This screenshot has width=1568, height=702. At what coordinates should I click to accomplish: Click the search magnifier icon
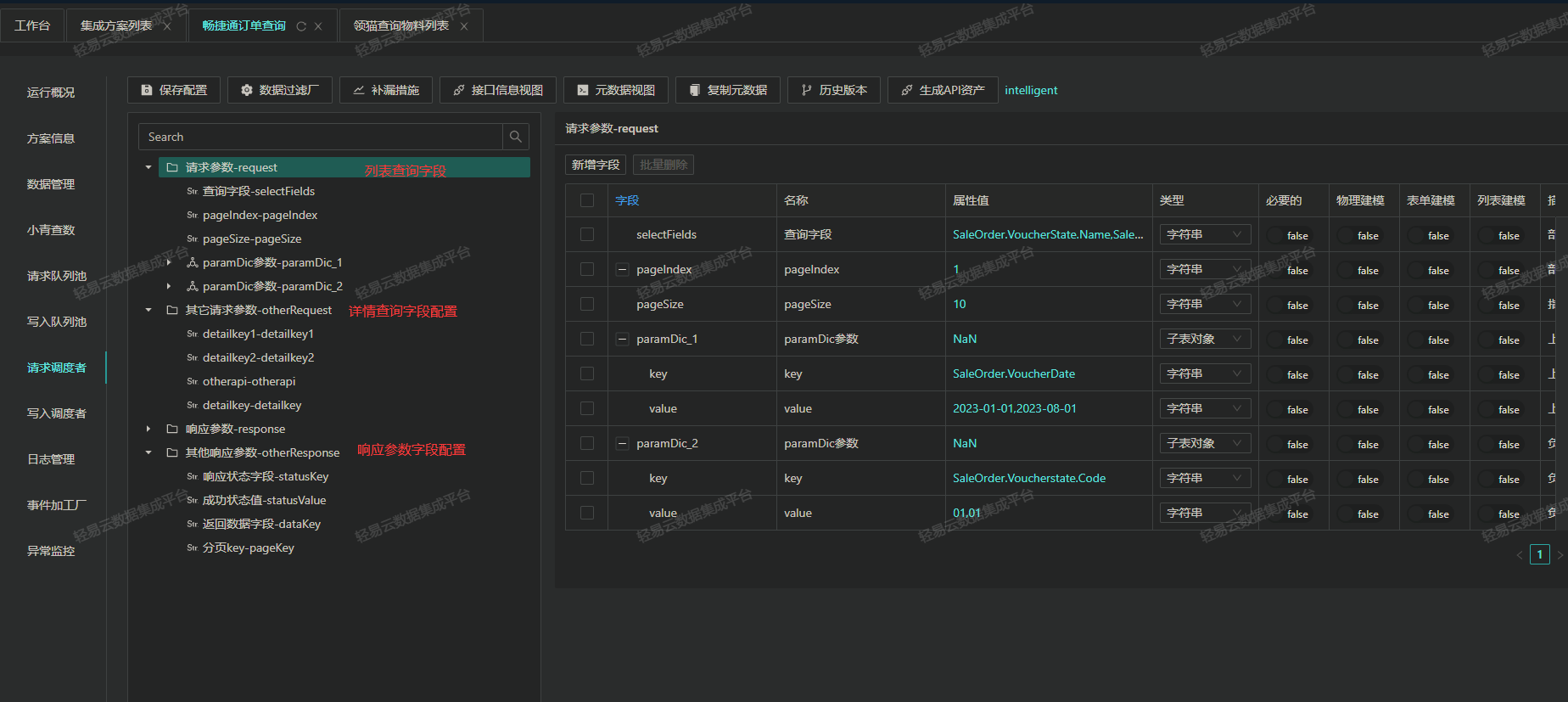tap(516, 137)
